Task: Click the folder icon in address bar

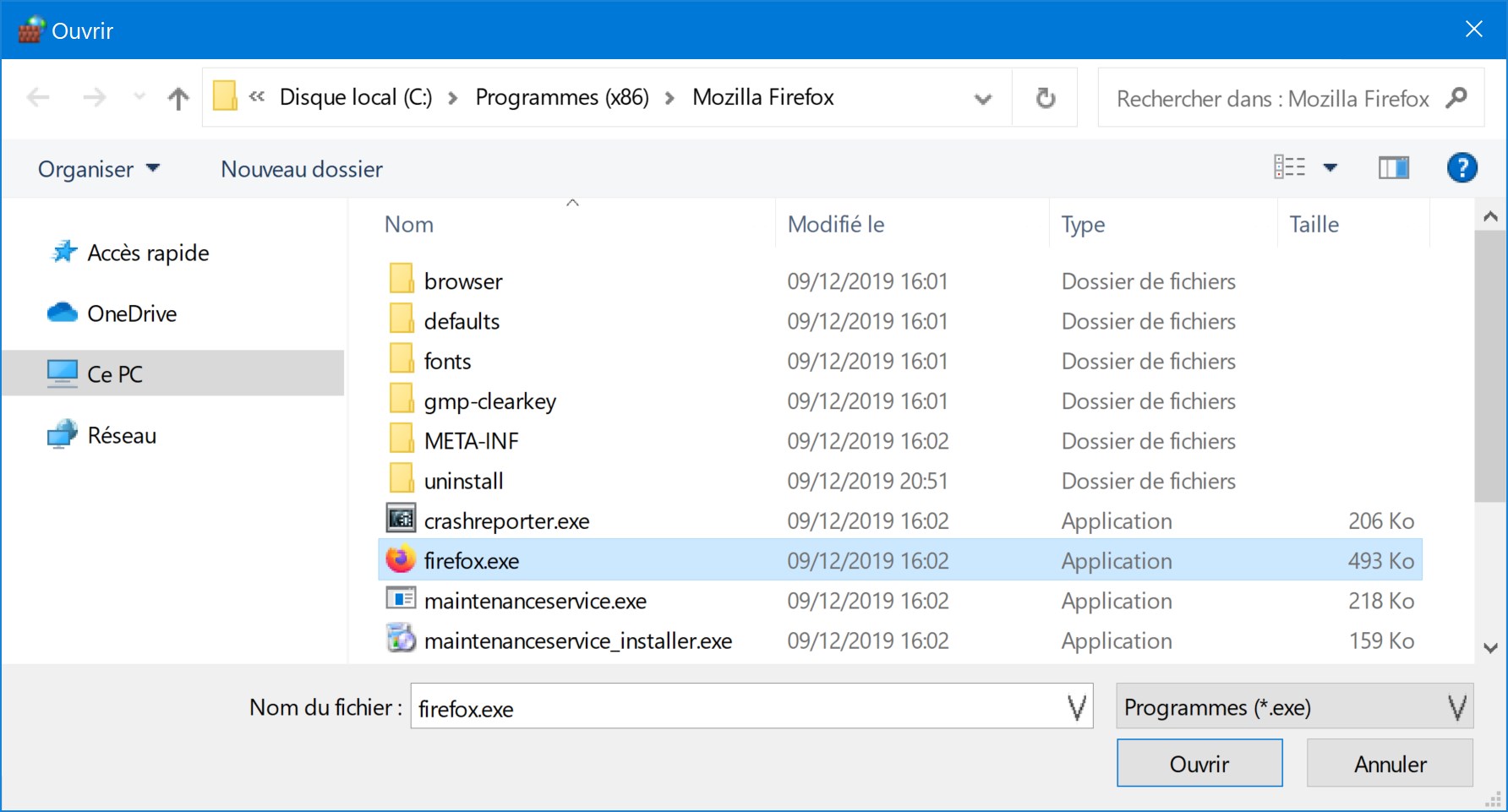Action: tap(225, 96)
